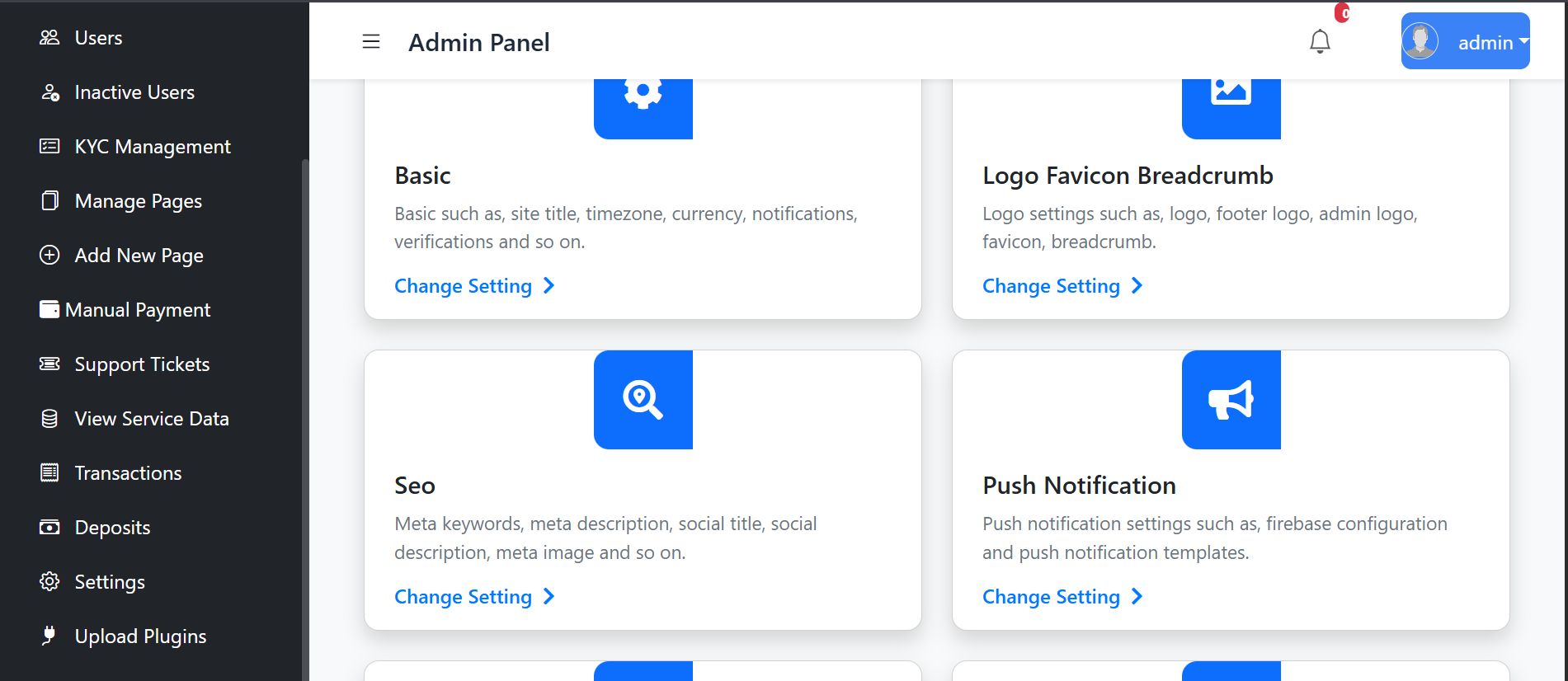Click the Push Notification megaphone icon
This screenshot has height=681, width=1568.
tap(1231, 400)
